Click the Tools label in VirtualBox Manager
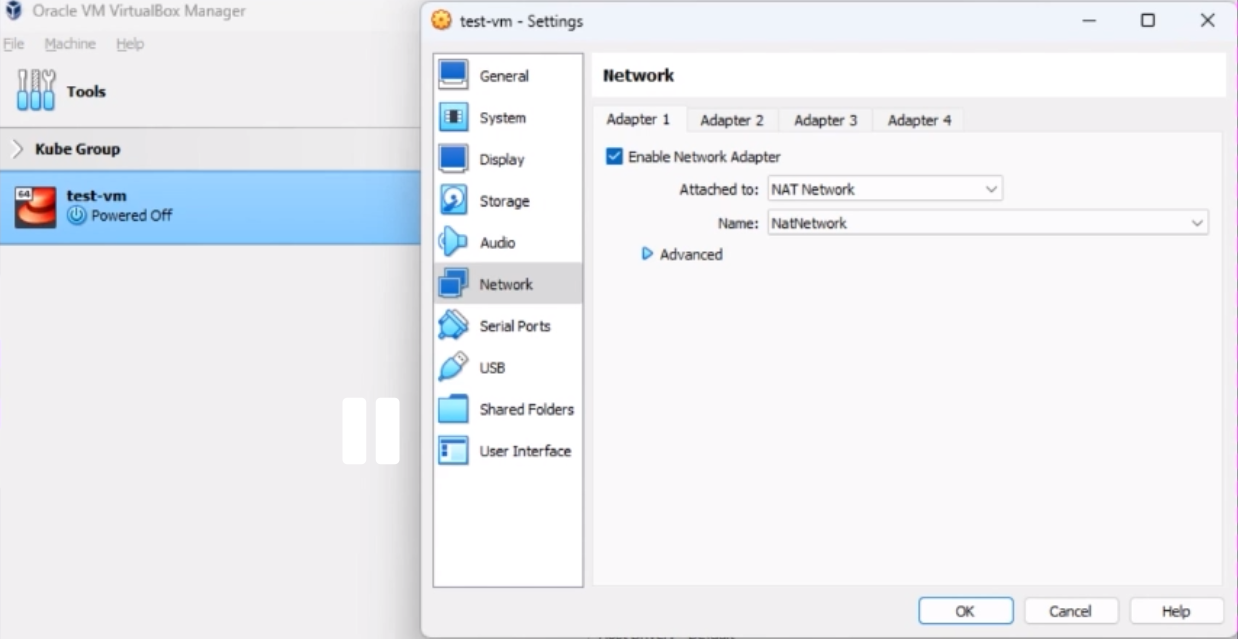The image size is (1238, 639). click(x=86, y=91)
